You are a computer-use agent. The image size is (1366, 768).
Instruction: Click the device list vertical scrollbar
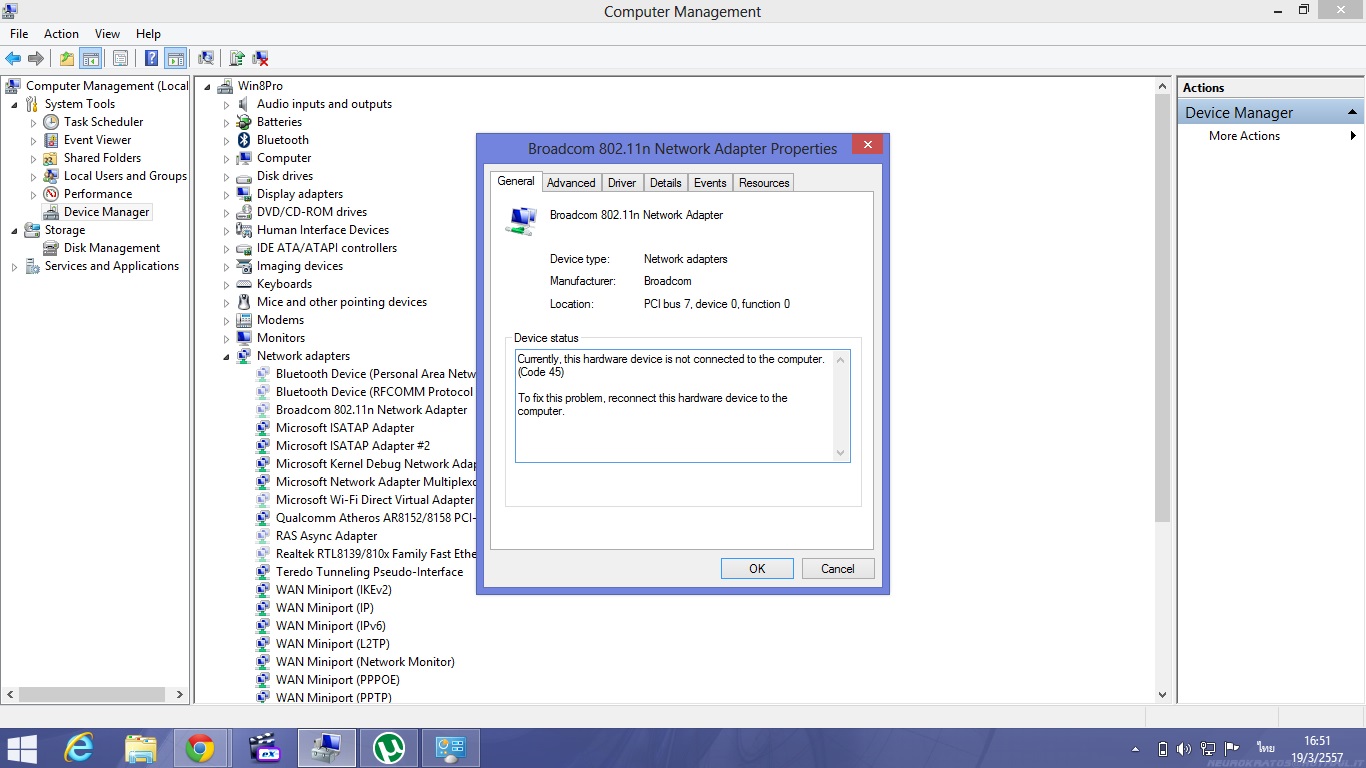point(1162,308)
